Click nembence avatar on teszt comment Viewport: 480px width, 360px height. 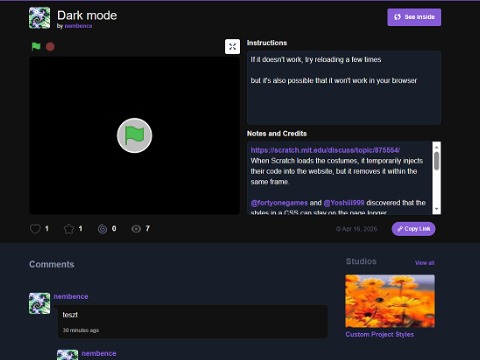(x=39, y=303)
